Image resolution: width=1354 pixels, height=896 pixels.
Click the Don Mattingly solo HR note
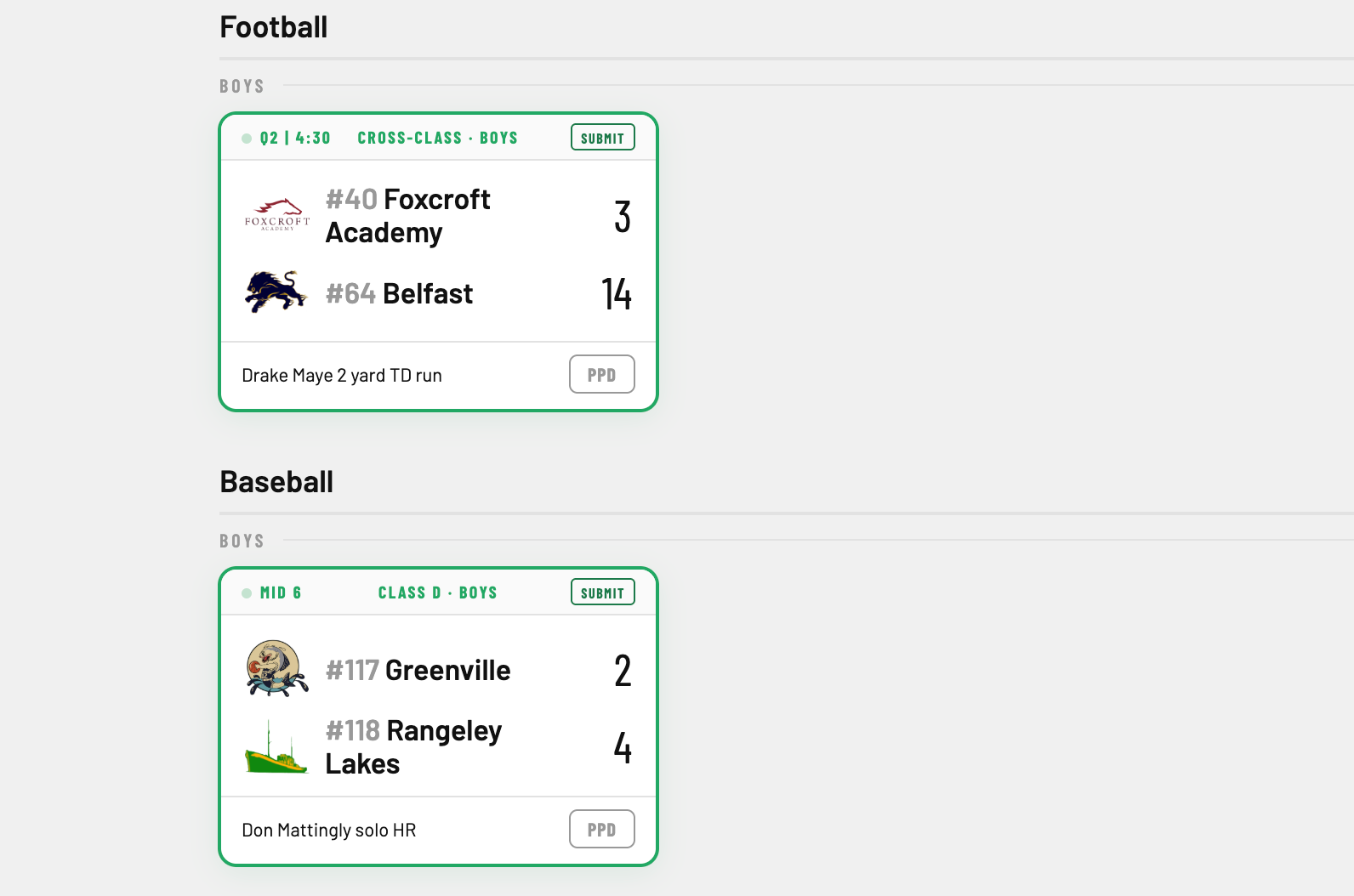click(329, 831)
